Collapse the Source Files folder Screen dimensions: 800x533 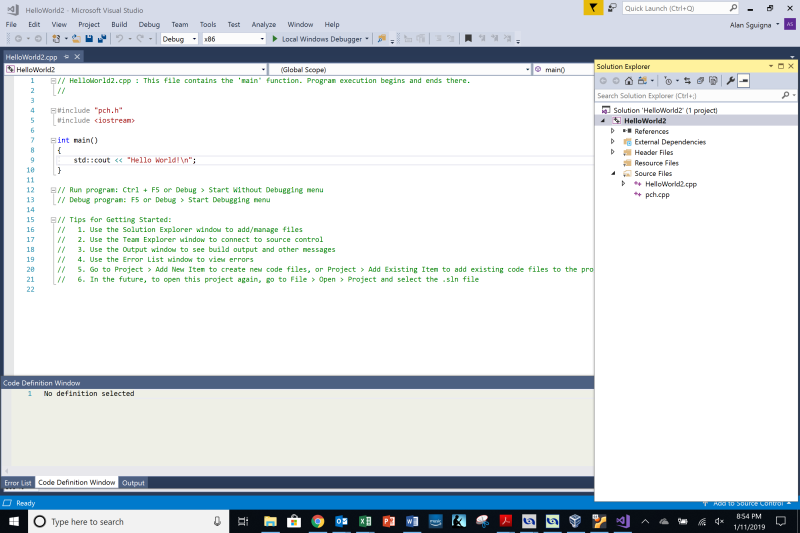click(613, 173)
